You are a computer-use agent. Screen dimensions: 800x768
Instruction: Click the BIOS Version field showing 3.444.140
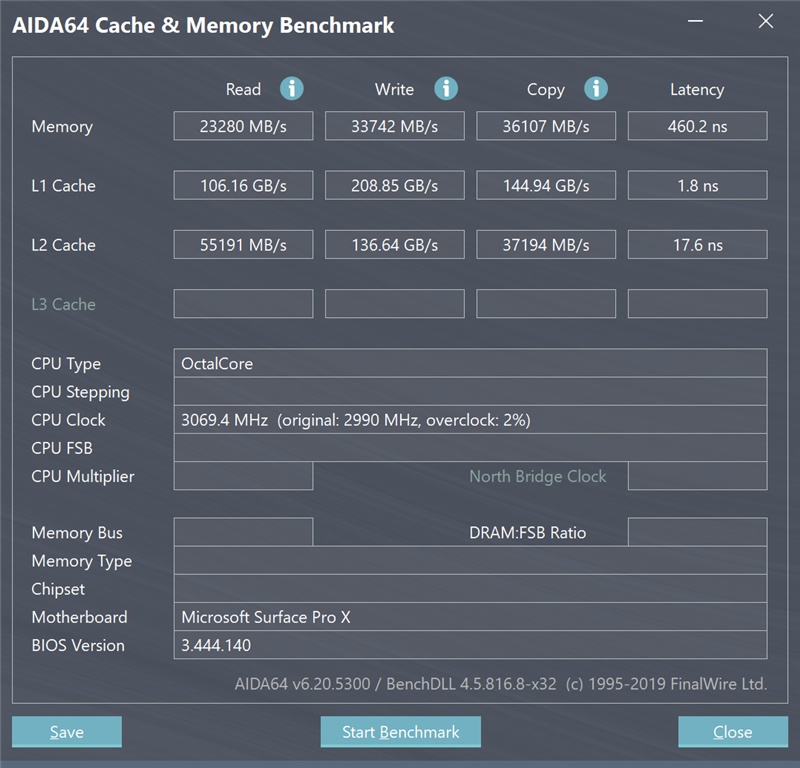[x=470, y=645]
